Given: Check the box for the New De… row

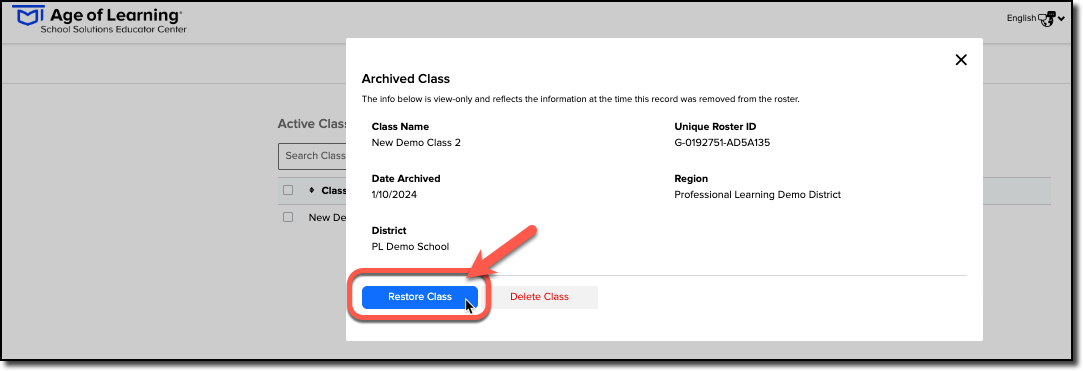Looking at the screenshot, I should pos(288,217).
